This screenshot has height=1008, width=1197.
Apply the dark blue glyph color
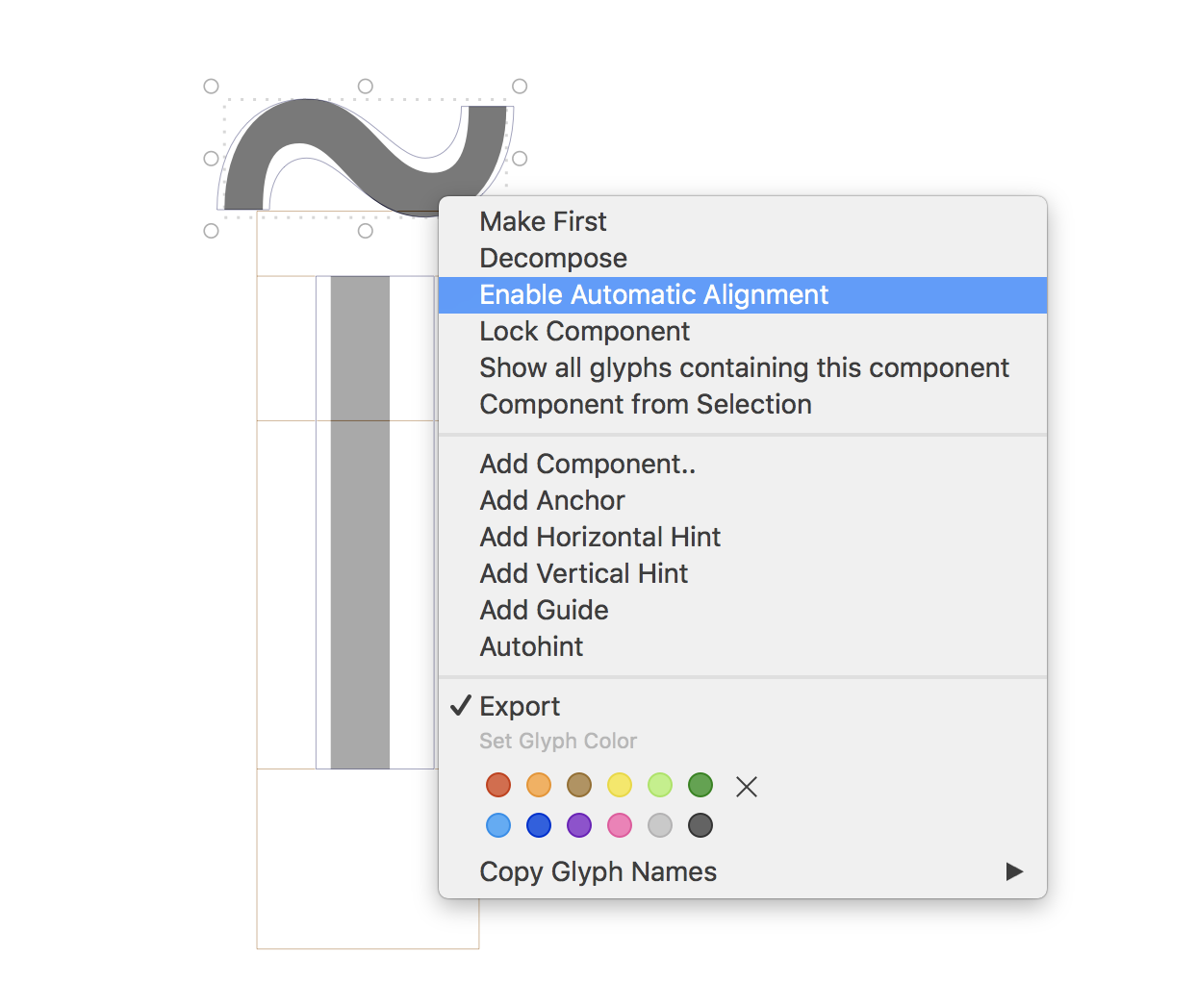click(x=539, y=825)
